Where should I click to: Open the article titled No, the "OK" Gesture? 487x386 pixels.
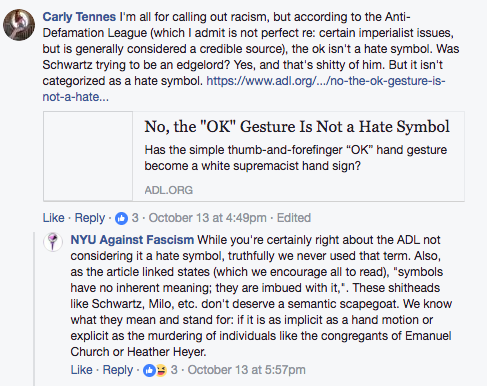tap(297, 127)
